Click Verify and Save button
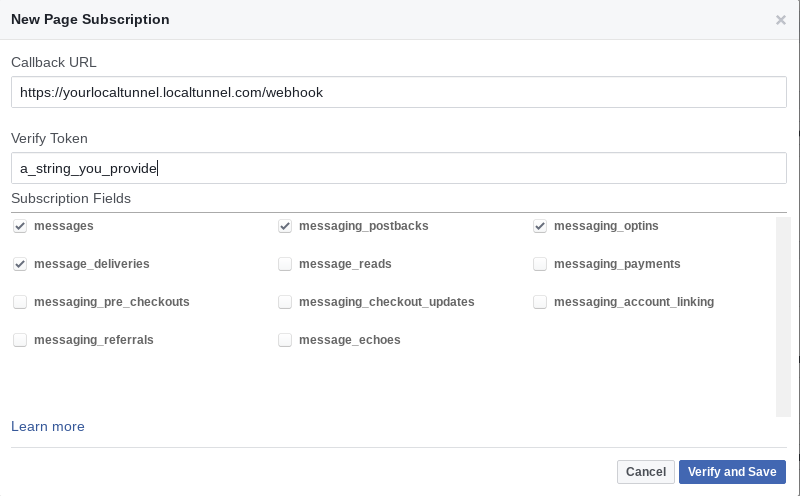The image size is (800, 496). click(x=732, y=472)
